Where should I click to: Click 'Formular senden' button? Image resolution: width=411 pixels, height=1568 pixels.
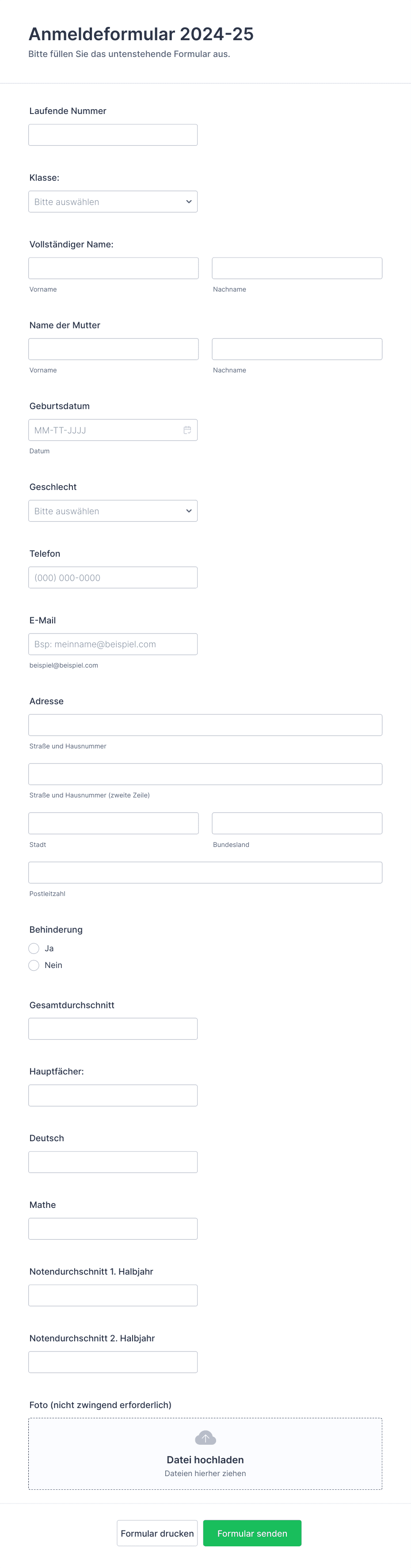pyautogui.click(x=252, y=1533)
